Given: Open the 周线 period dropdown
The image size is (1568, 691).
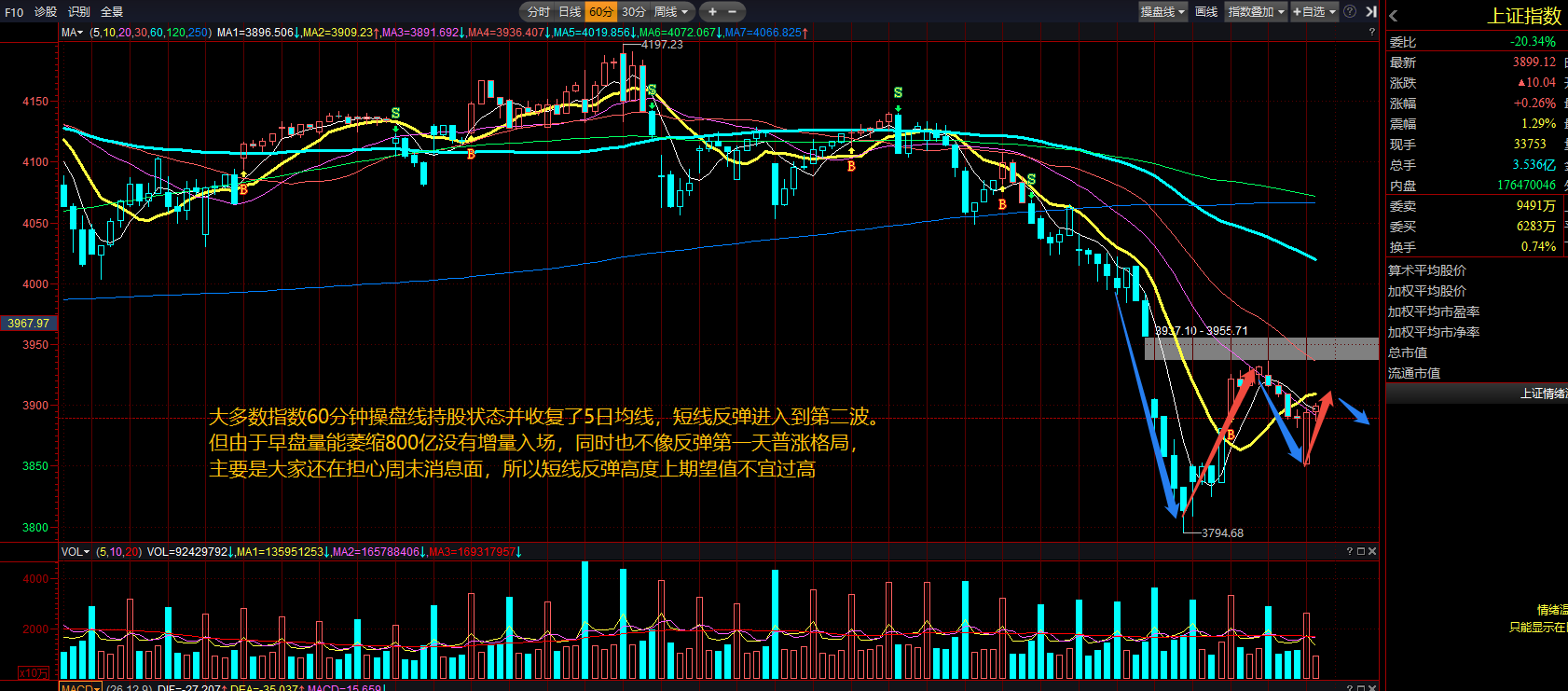Looking at the screenshot, I should click(x=670, y=12).
